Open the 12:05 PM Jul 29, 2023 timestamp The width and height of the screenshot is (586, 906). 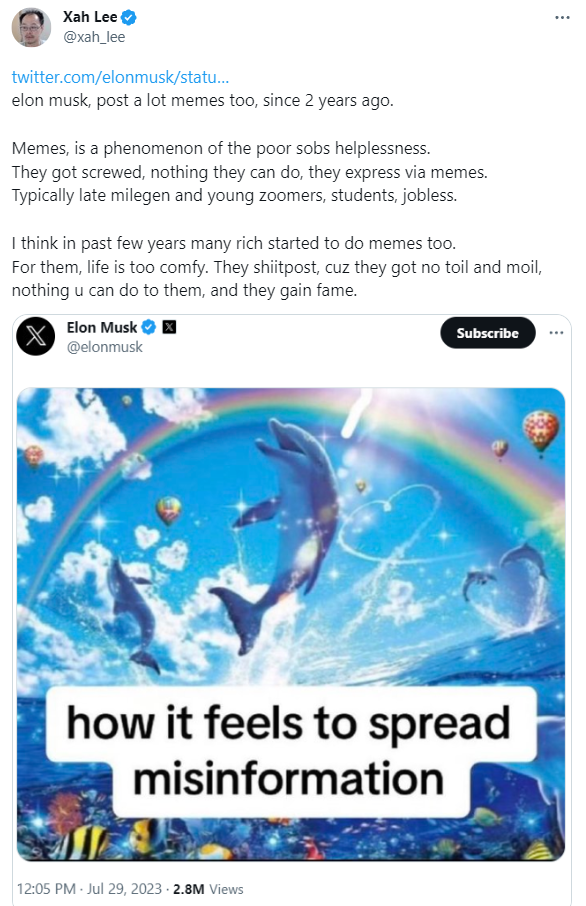pos(90,889)
